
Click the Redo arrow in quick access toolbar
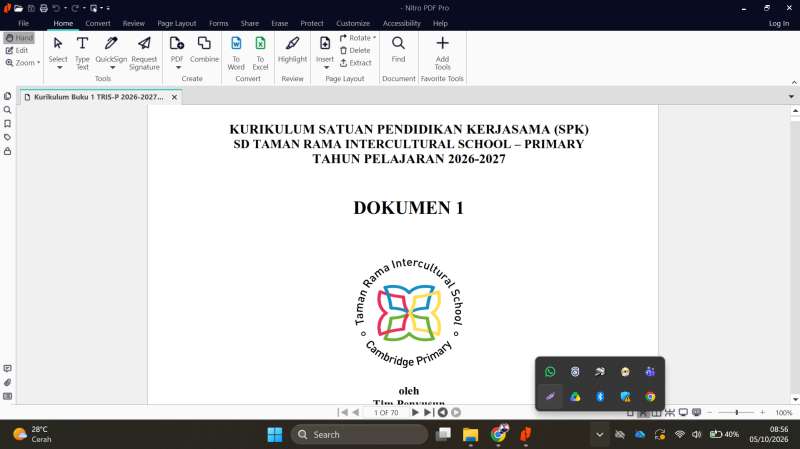point(75,8)
